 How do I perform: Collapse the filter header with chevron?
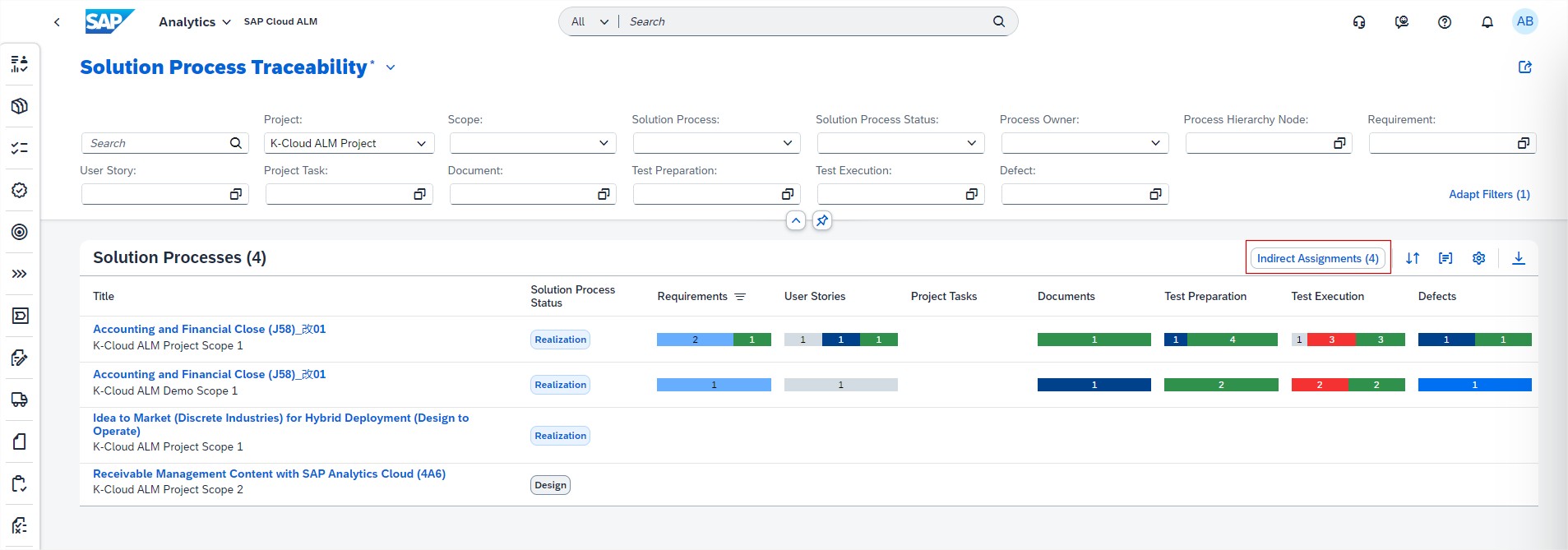point(795,220)
